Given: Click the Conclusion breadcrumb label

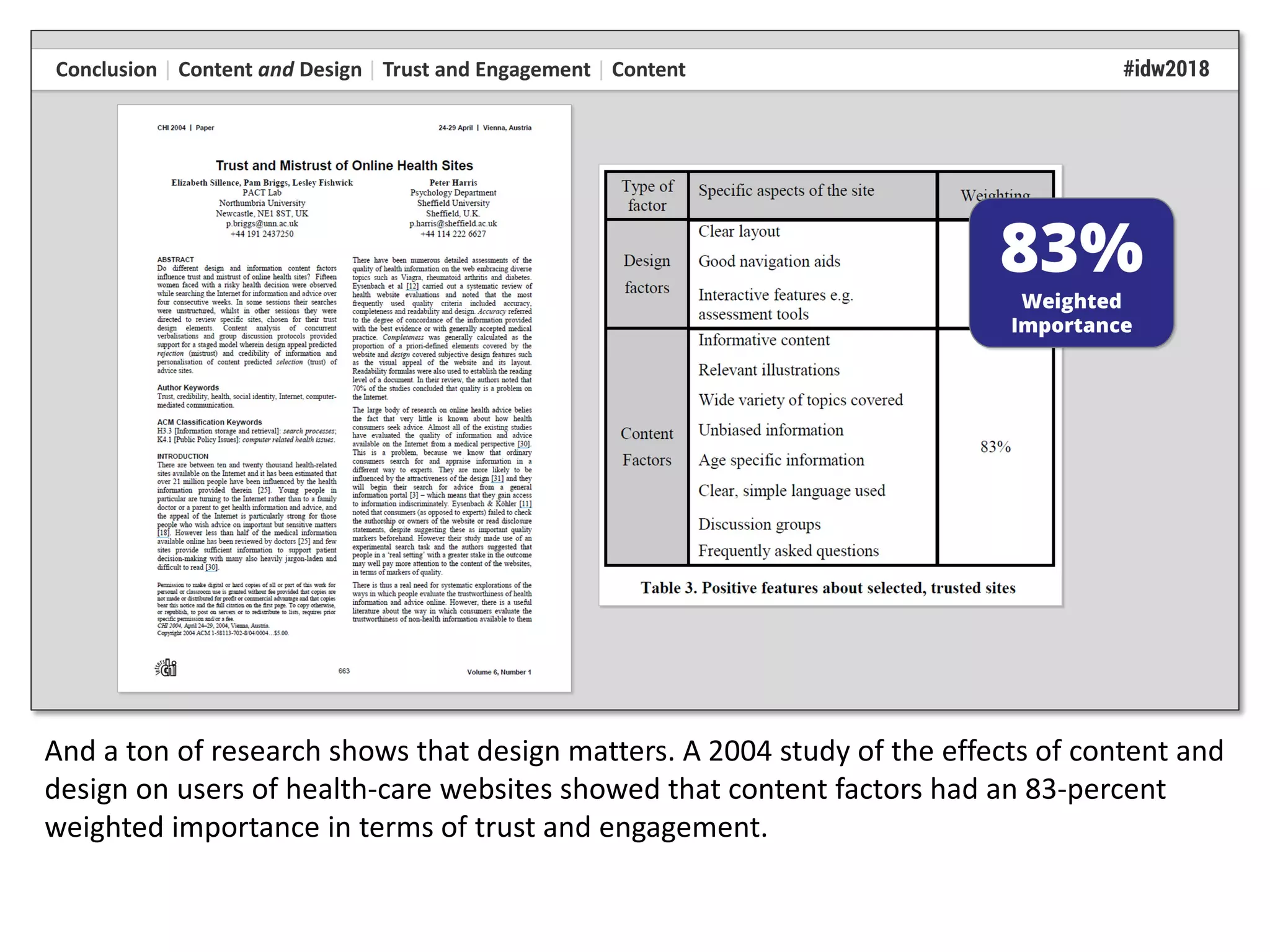Looking at the screenshot, I should tap(106, 69).
